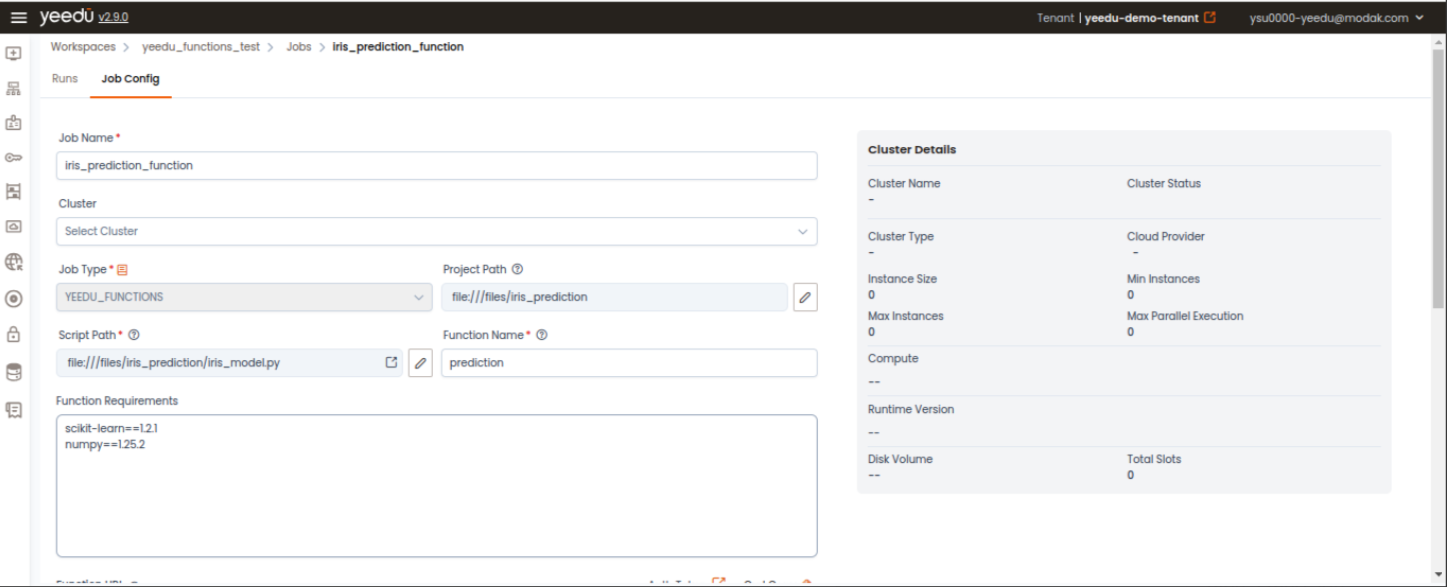This screenshot has width=1447, height=587.
Task: Click the message-list sidebar icon
Action: tap(14, 409)
